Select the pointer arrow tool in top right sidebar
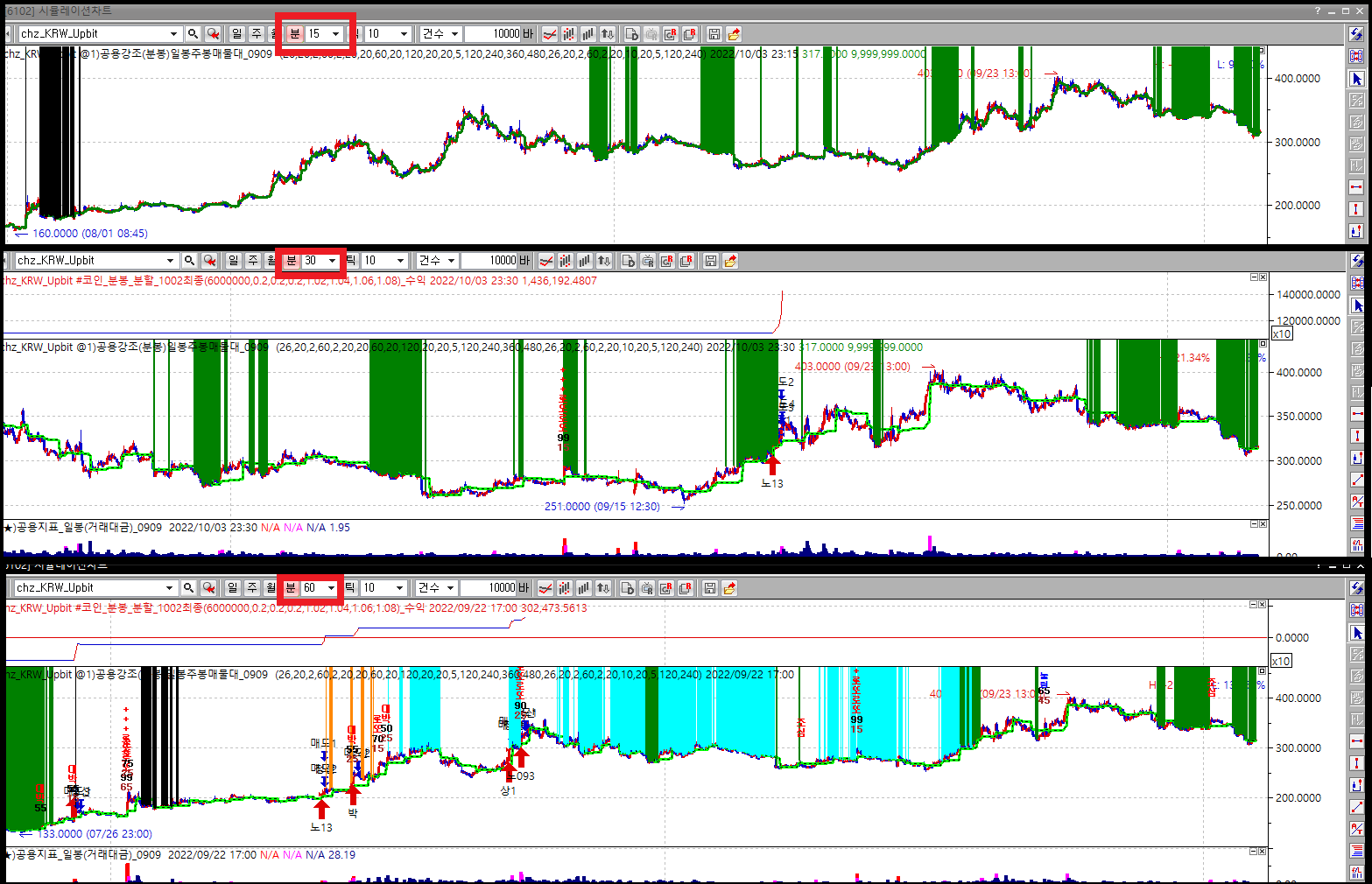The width and height of the screenshot is (1372, 884). click(x=1356, y=79)
